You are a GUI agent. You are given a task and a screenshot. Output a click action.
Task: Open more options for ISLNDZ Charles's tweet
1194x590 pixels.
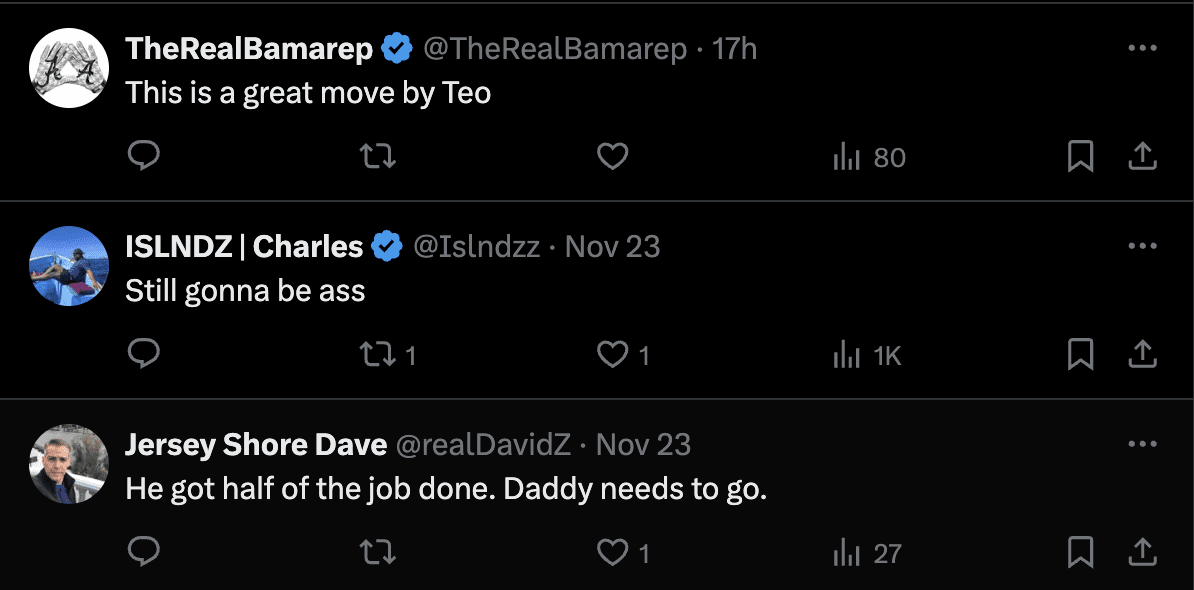click(1142, 246)
